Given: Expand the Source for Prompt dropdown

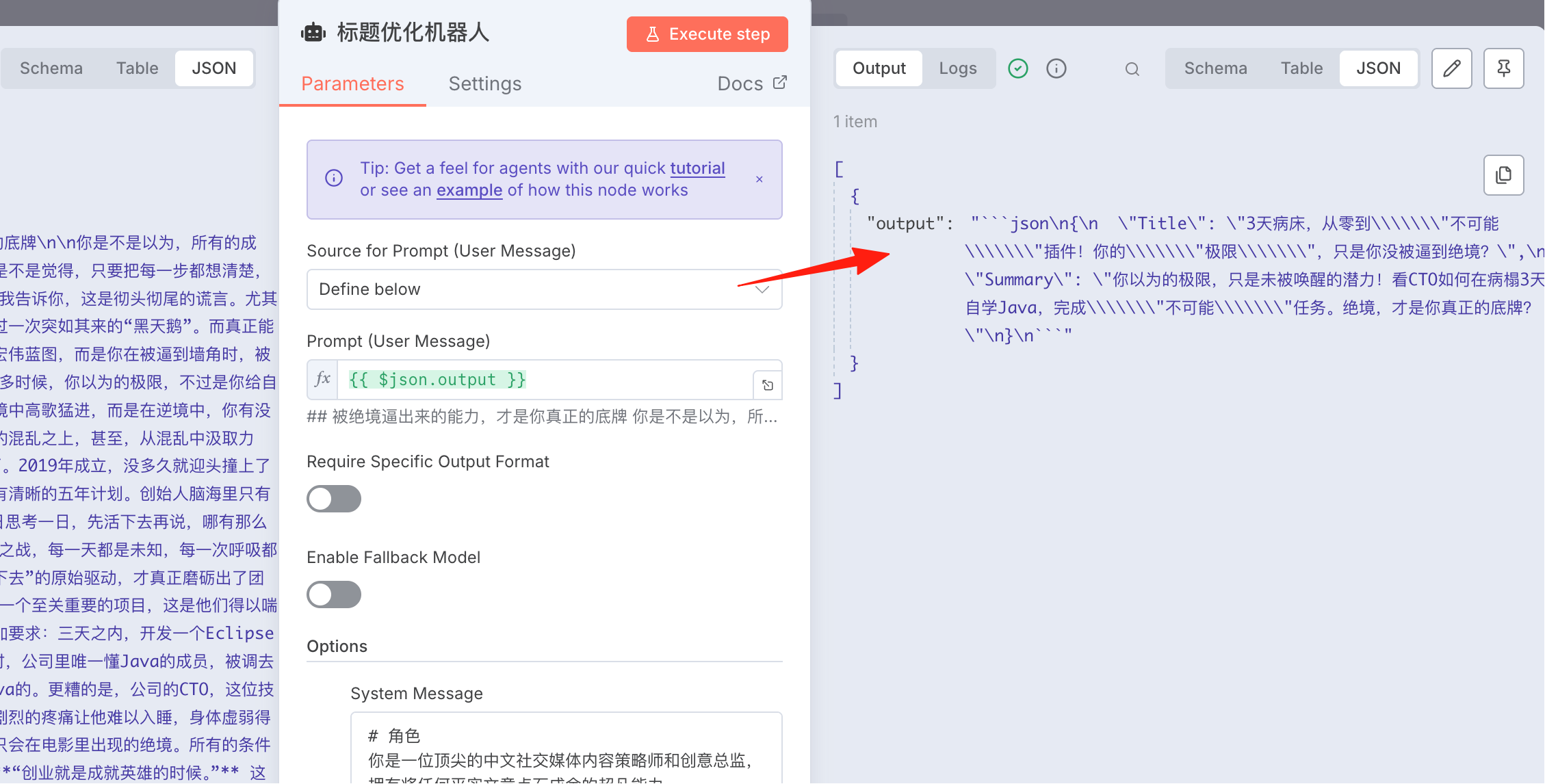Looking at the screenshot, I should click(x=545, y=289).
